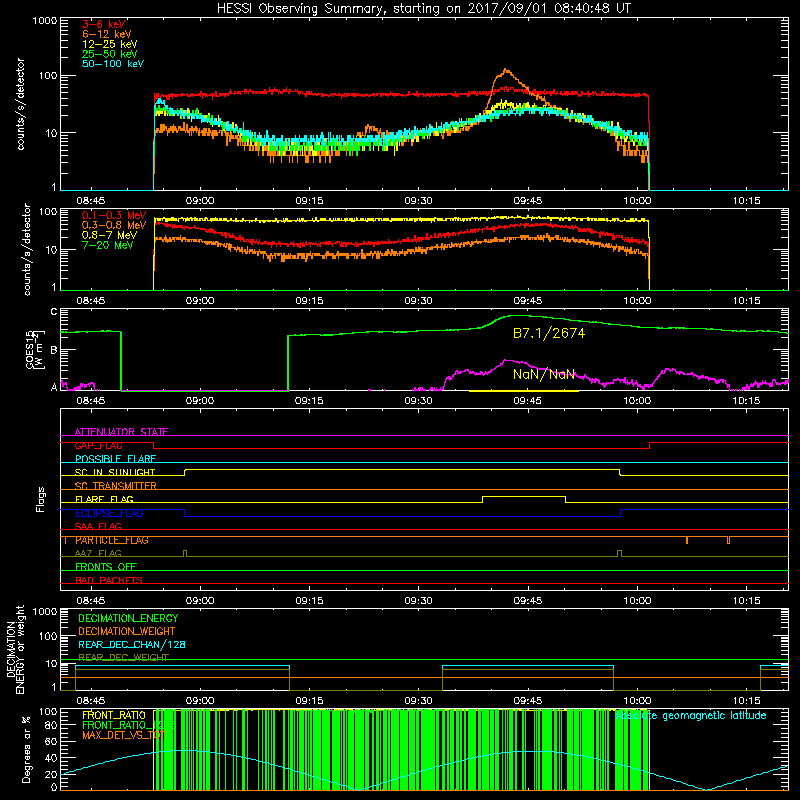Click the AAZ_FLAG label
Image resolution: width=800 pixels, height=800 pixels.
click(98, 553)
